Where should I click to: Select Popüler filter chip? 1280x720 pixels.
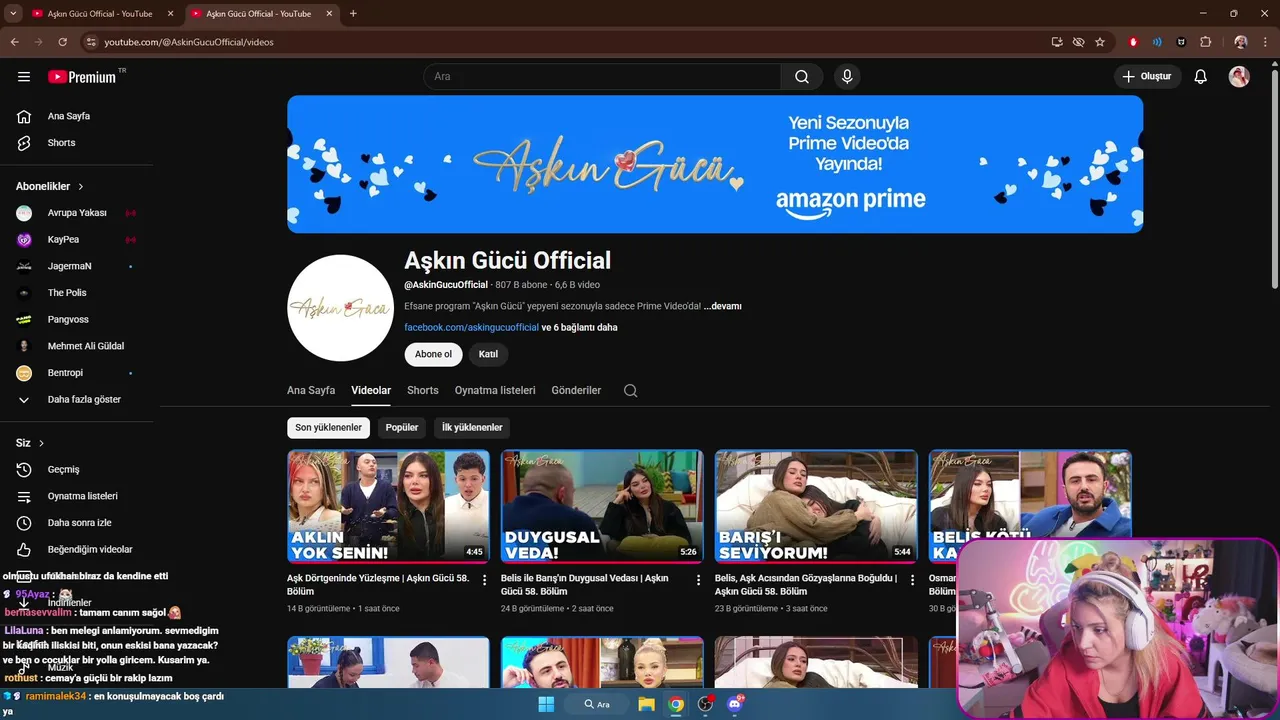point(402,428)
